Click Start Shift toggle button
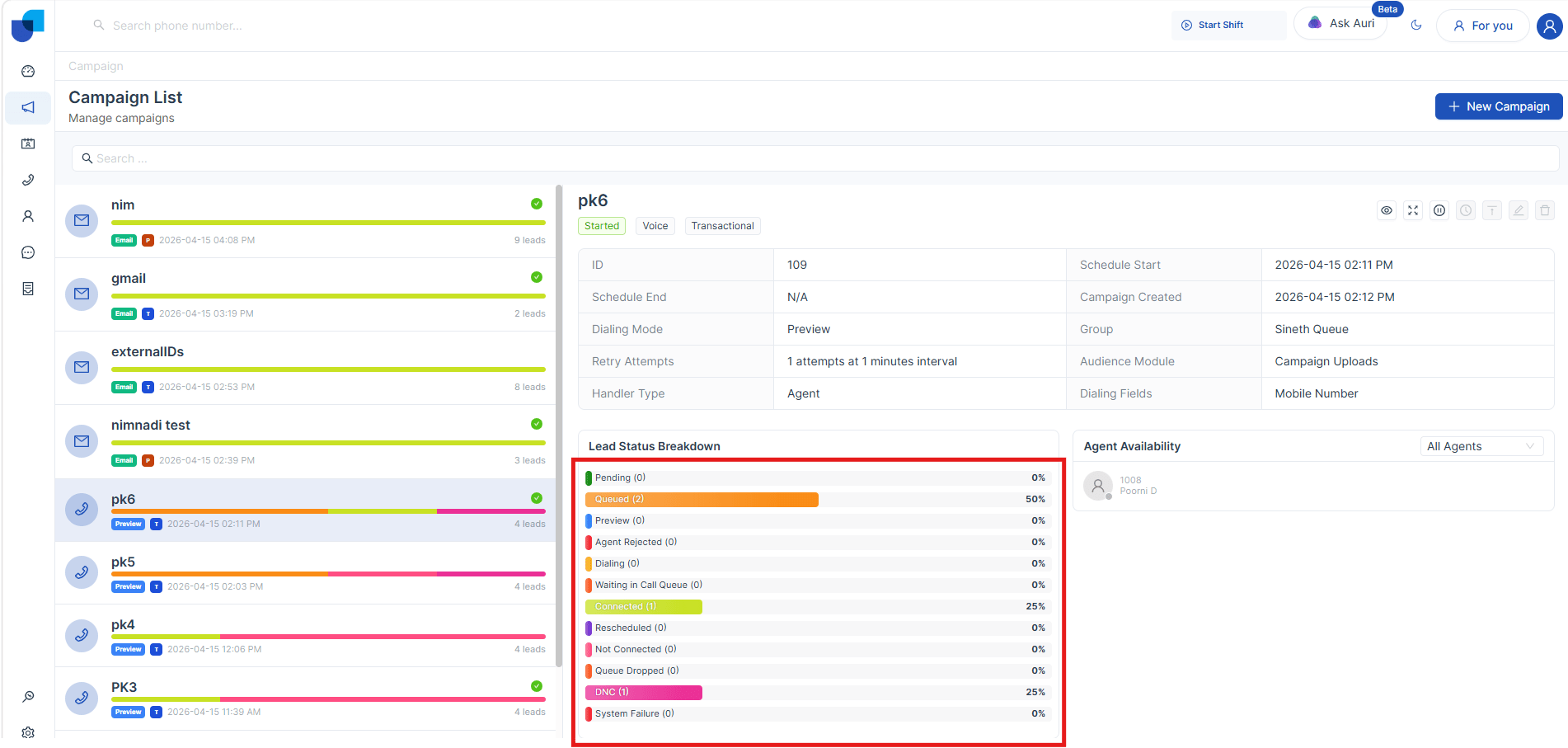This screenshot has height=748, width=1568. click(1228, 25)
